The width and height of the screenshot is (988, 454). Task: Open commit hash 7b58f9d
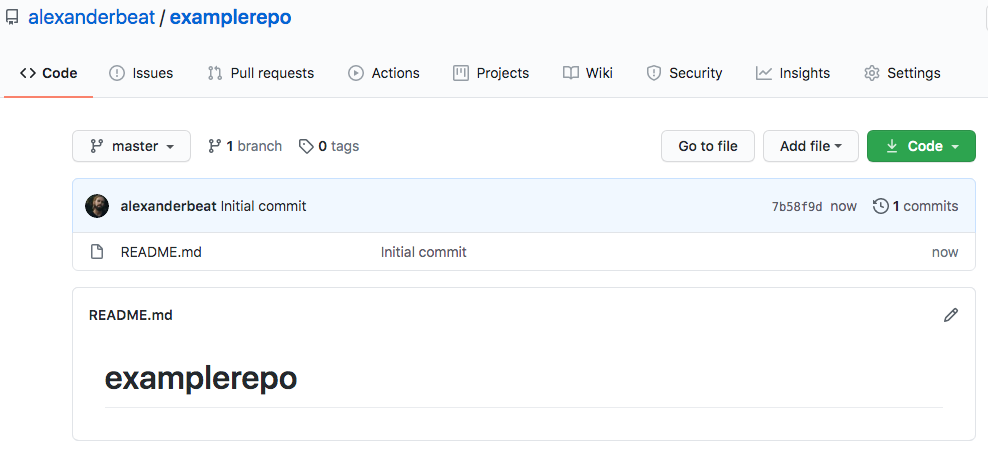(797, 207)
